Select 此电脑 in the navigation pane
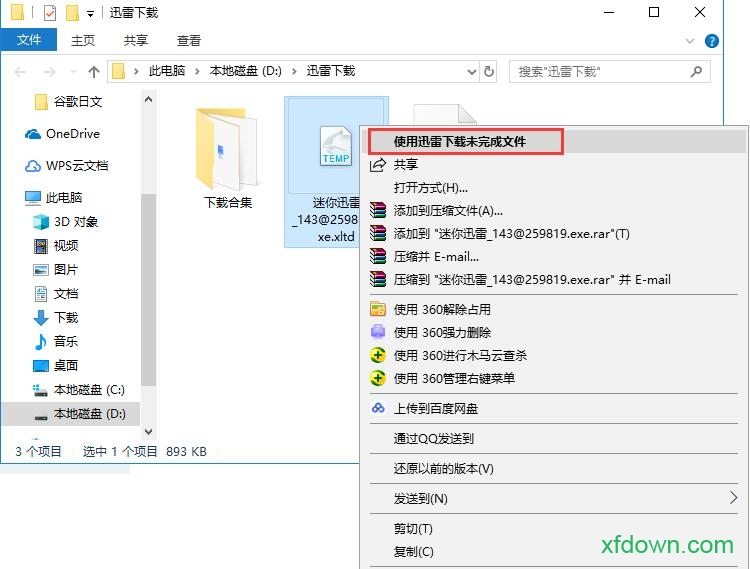The image size is (750, 569). [64, 197]
